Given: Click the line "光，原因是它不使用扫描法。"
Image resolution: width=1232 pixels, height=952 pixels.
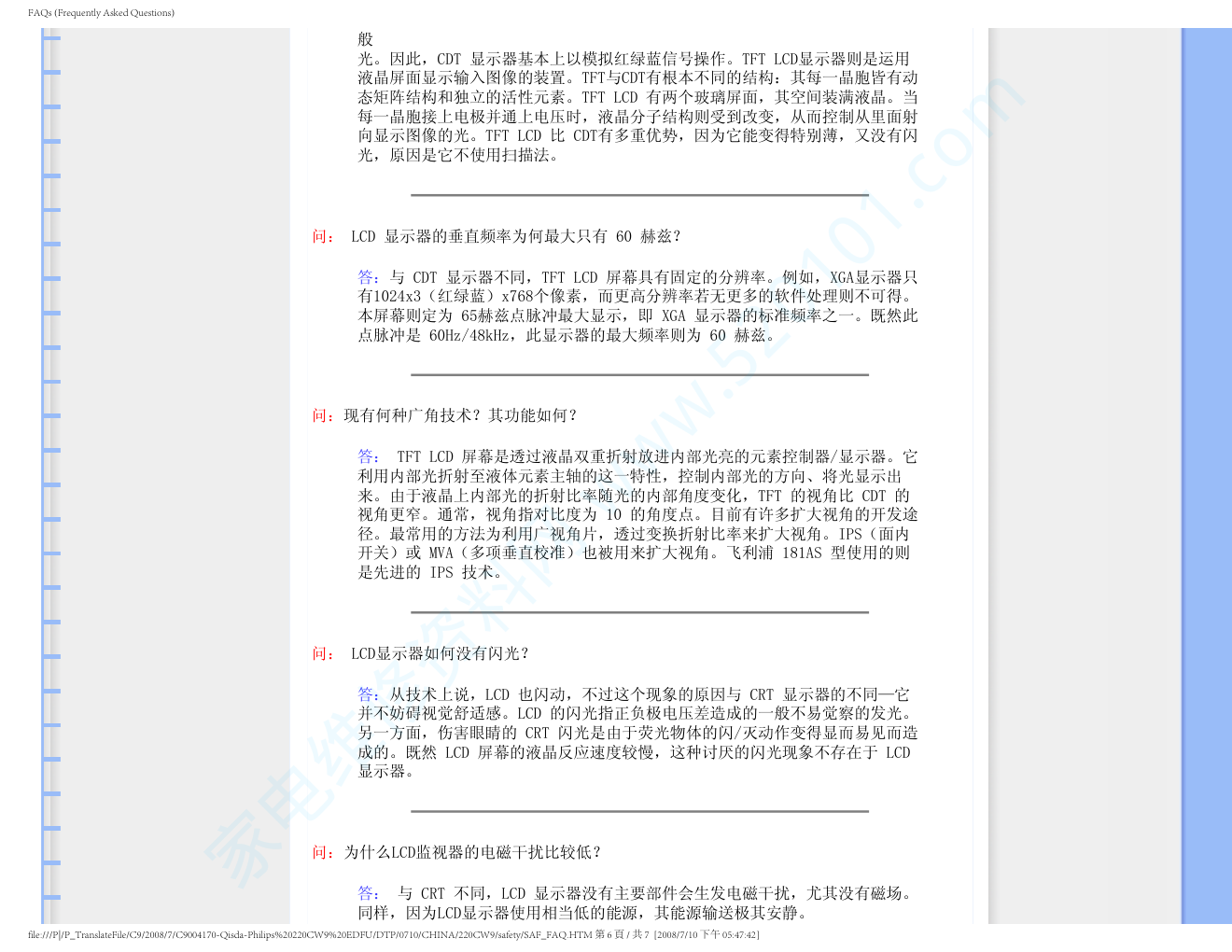Looking at the screenshot, I should pos(458,156).
